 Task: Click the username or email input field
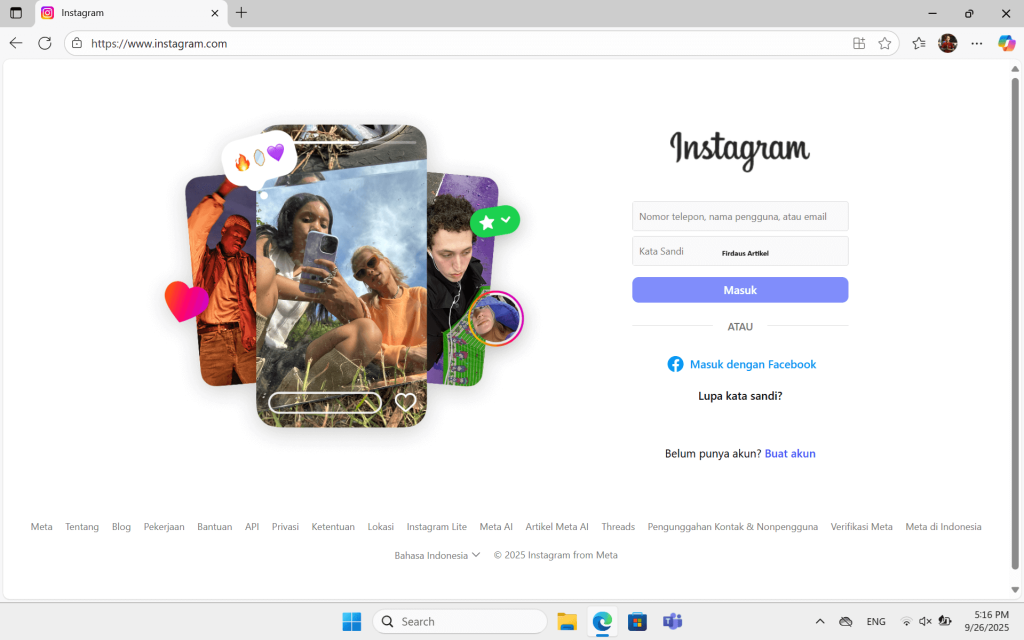(x=740, y=216)
